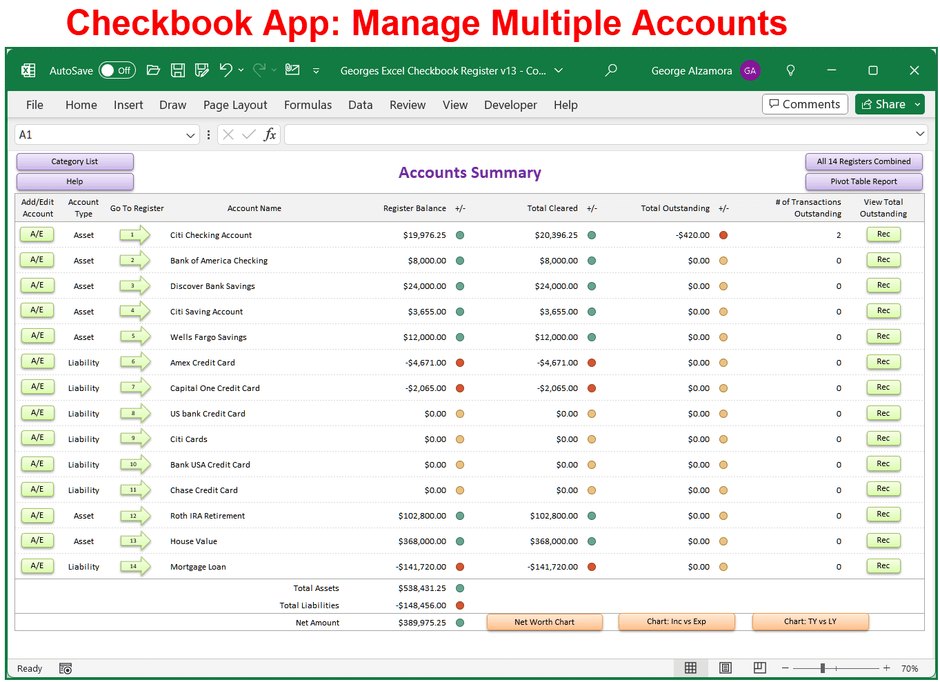Zoom in using the plus on the zoom slider
This screenshot has width=940, height=682.
coord(886,668)
